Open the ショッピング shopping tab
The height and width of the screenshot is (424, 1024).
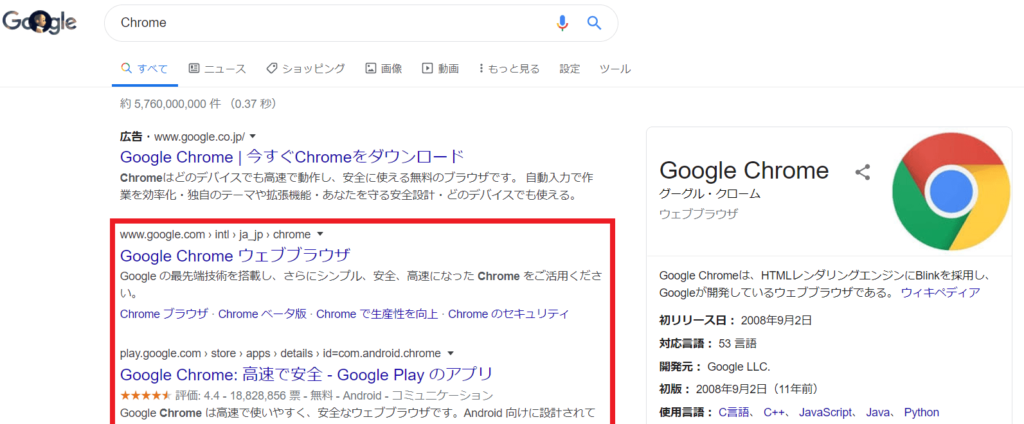pos(305,69)
